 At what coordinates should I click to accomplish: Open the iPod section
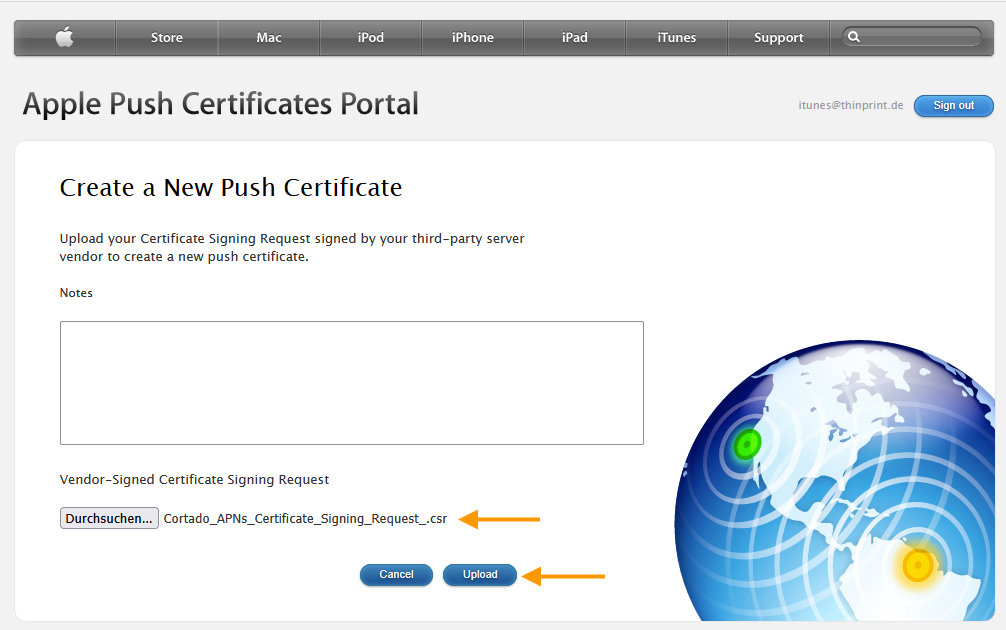click(370, 37)
